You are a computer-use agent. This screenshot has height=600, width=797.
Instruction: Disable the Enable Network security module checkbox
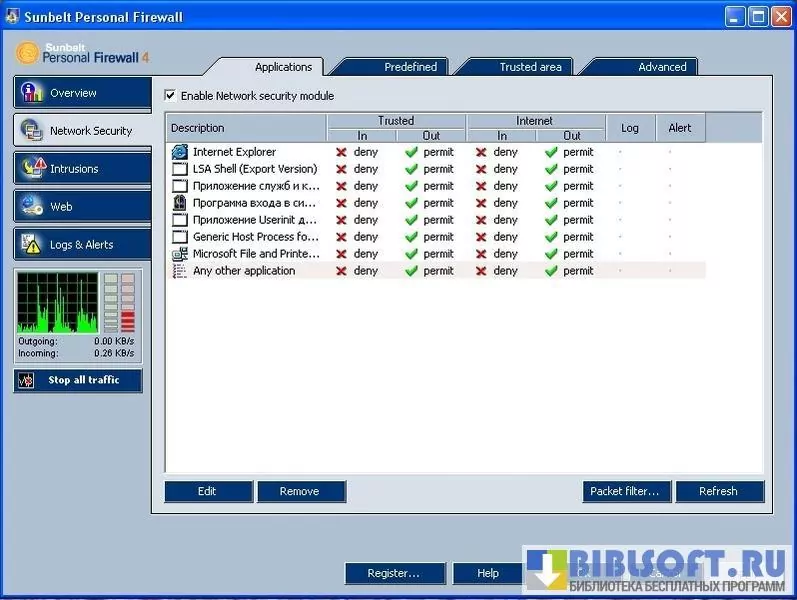tap(171, 96)
